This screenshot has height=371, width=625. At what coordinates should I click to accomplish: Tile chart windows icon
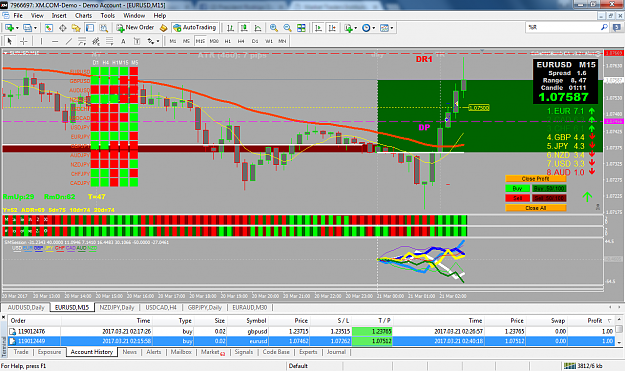pyautogui.click(x=301, y=27)
